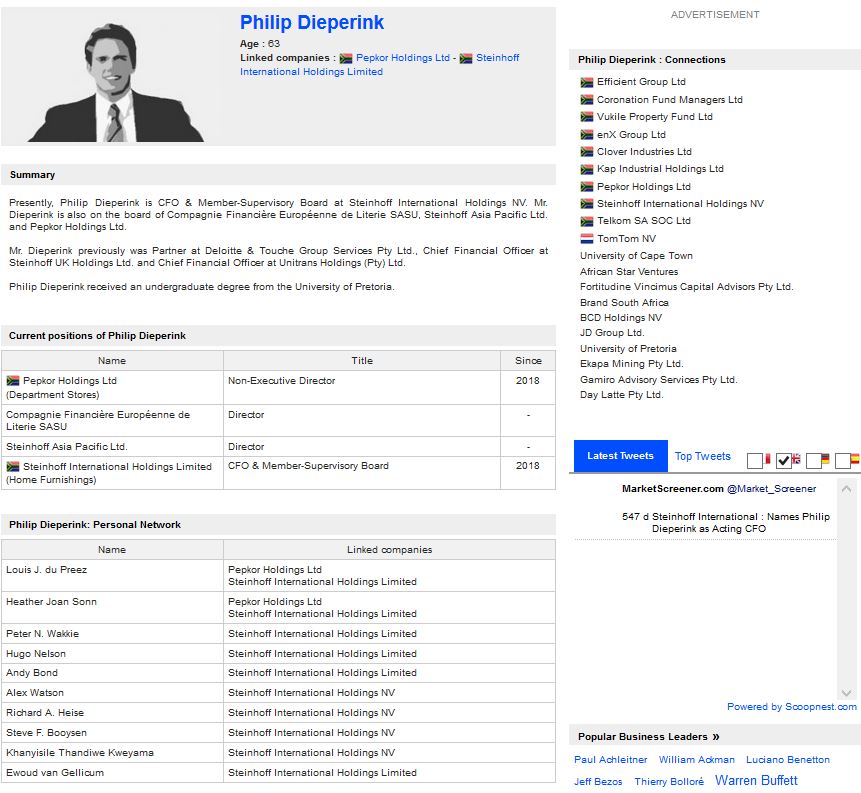The height and width of the screenshot is (793, 861).
Task: Open Popular Business Leaders section arrow
Action: coord(715,737)
